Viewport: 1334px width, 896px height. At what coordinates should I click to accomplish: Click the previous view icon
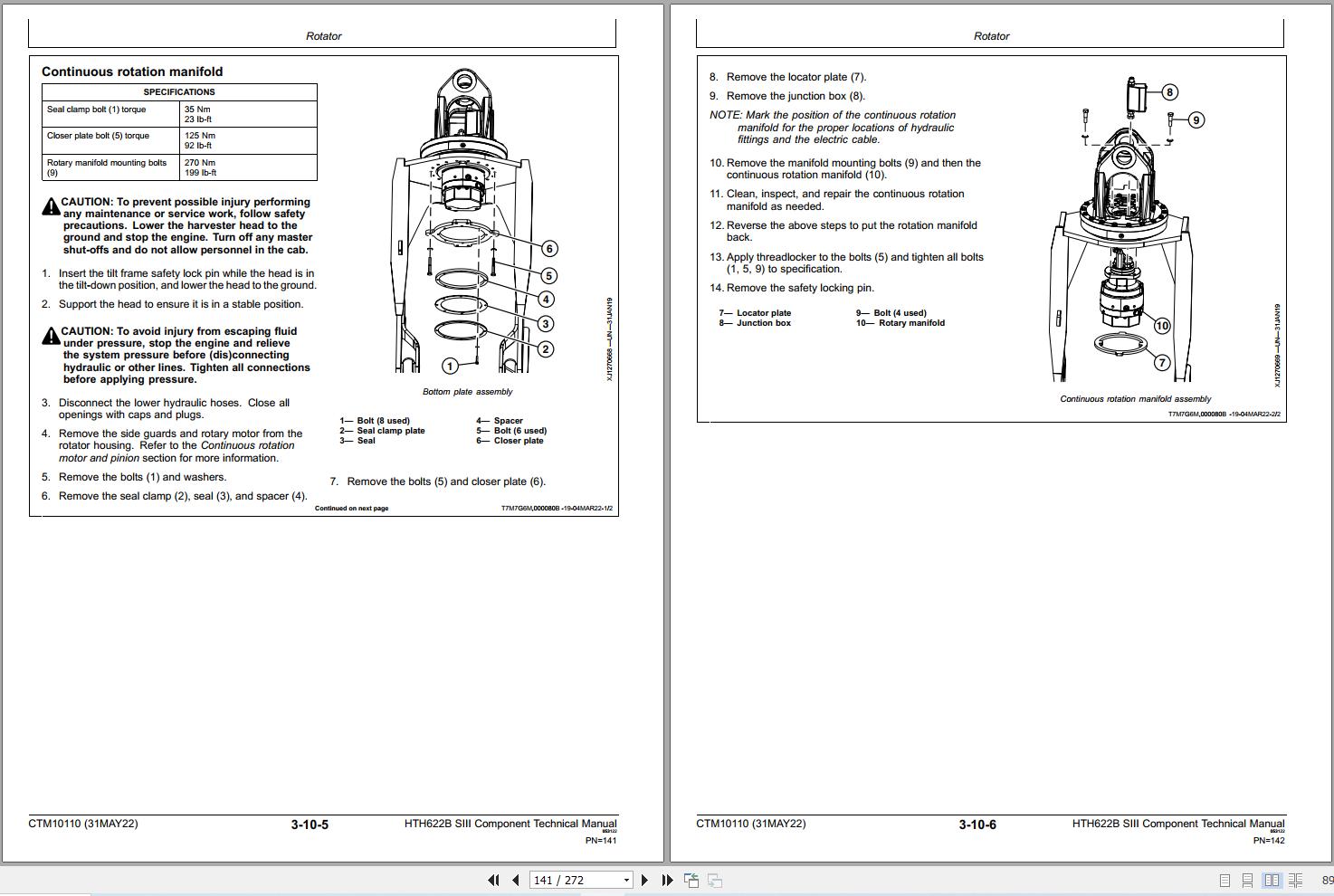691,880
